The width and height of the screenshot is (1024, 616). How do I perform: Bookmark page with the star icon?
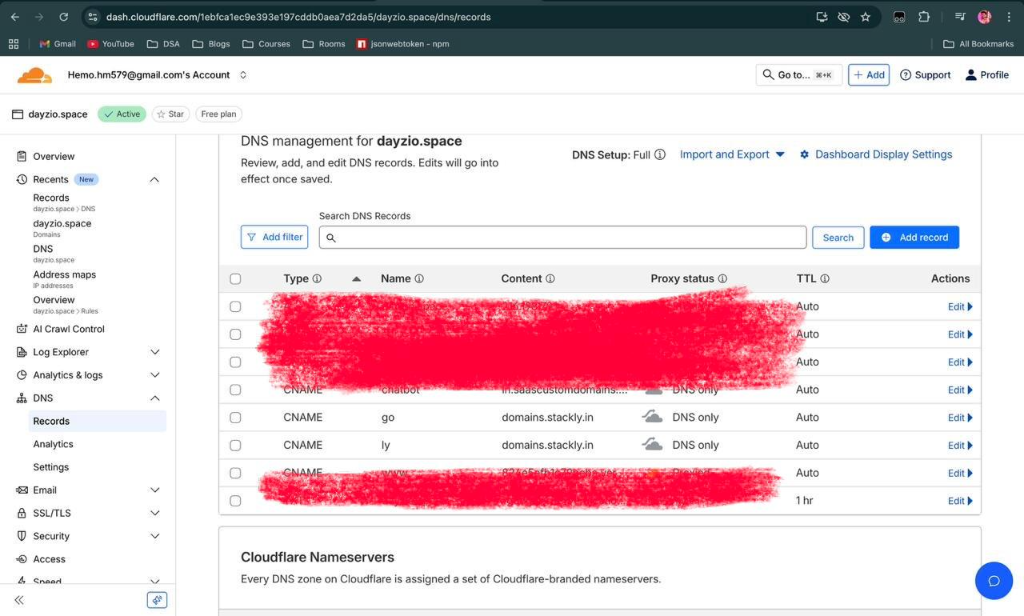(865, 17)
